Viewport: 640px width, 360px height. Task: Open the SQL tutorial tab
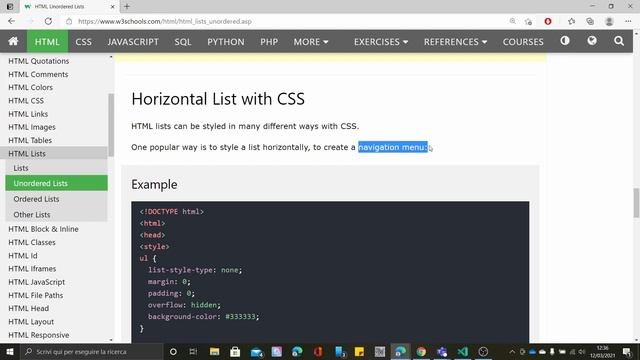tap(183, 42)
